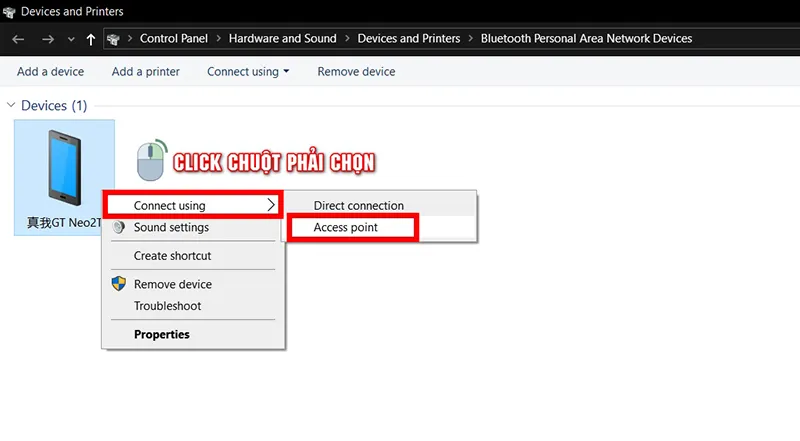This screenshot has width=800, height=441.
Task: Choose Create shortcut in context menu
Action: coord(193,256)
